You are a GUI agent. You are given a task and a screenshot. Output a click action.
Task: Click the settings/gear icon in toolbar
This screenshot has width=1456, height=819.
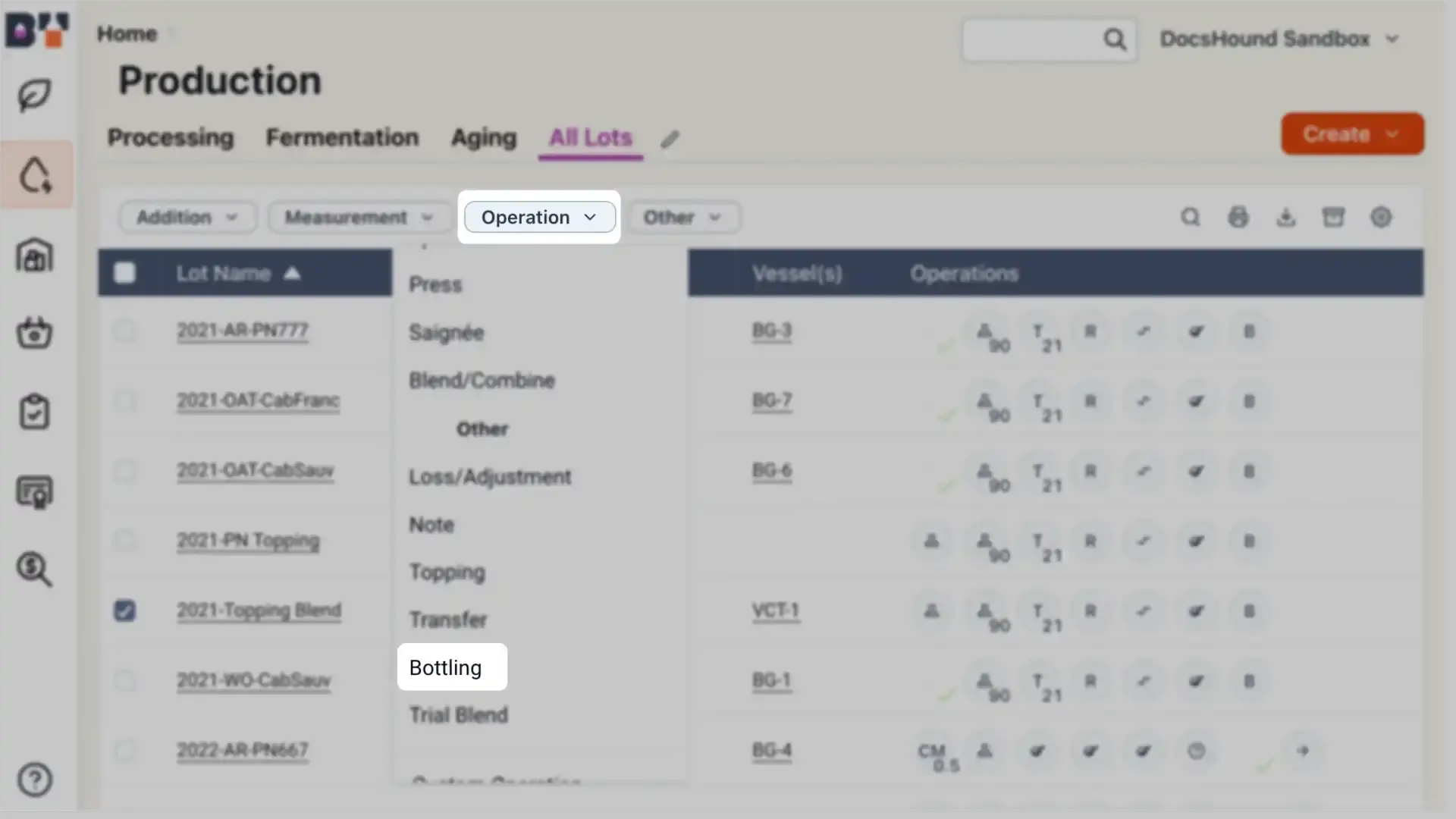tap(1382, 217)
